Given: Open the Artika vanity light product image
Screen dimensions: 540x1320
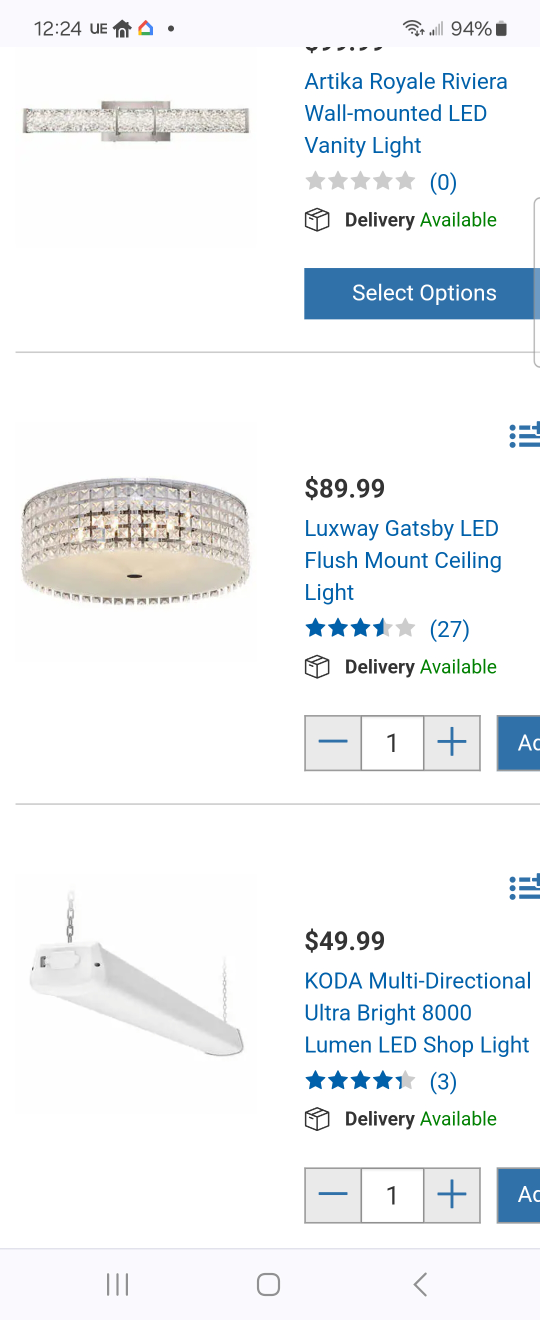Looking at the screenshot, I should point(136,121).
